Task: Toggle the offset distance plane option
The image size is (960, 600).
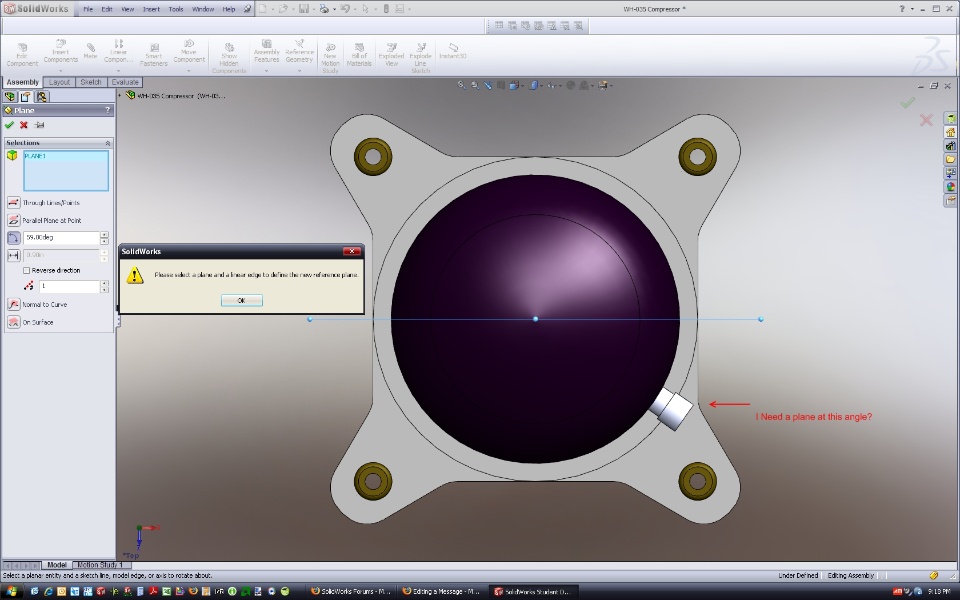Action: click(14, 256)
